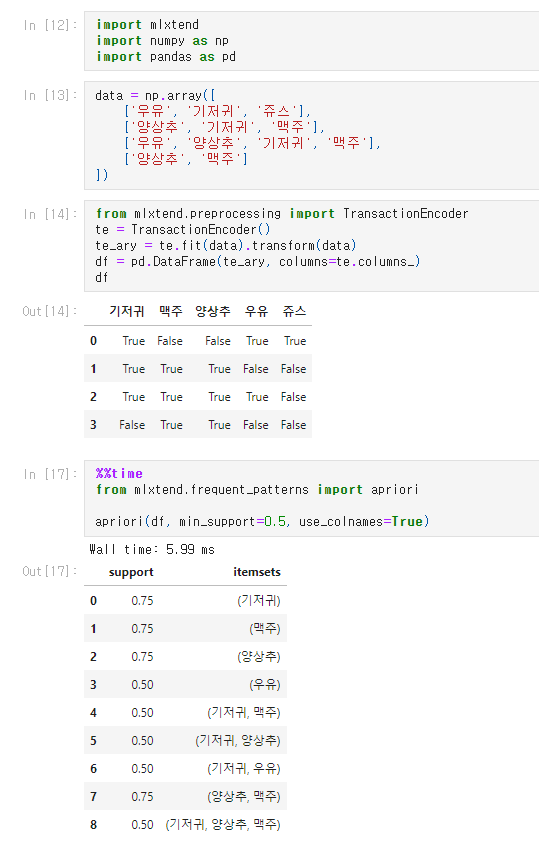
Task: Click the support column header
Action: [131, 572]
